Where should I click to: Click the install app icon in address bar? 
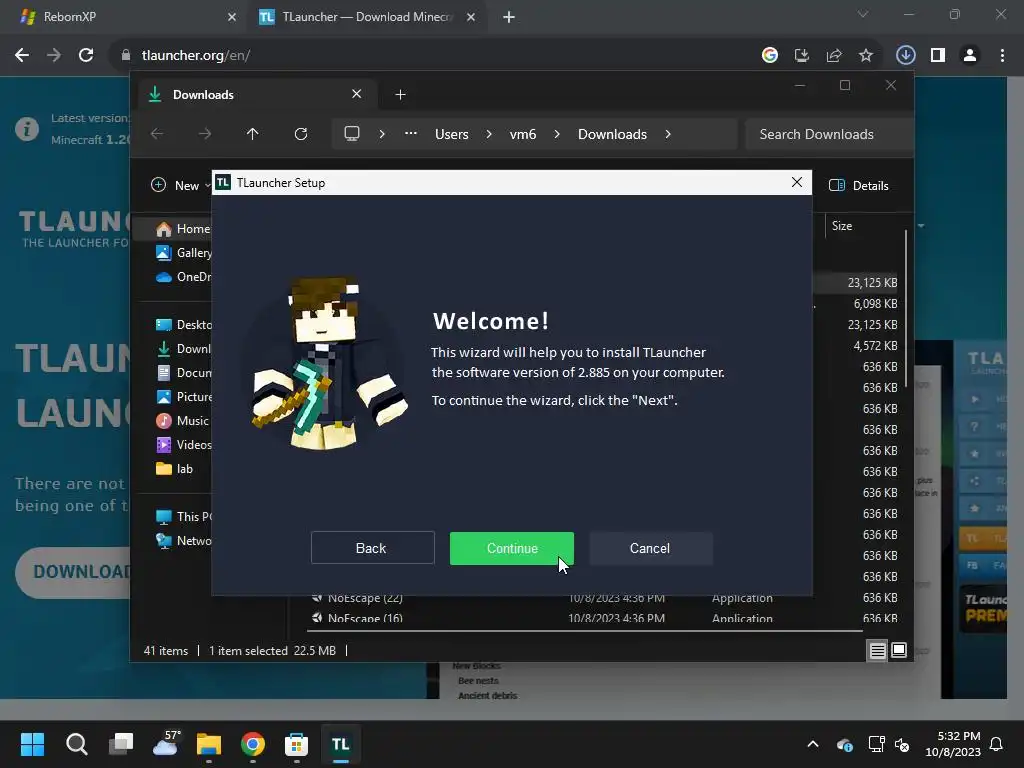pyautogui.click(x=802, y=56)
